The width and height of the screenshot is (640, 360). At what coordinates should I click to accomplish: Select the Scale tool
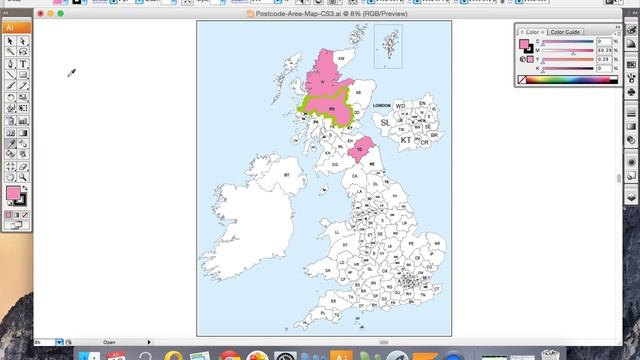[x=23, y=98]
